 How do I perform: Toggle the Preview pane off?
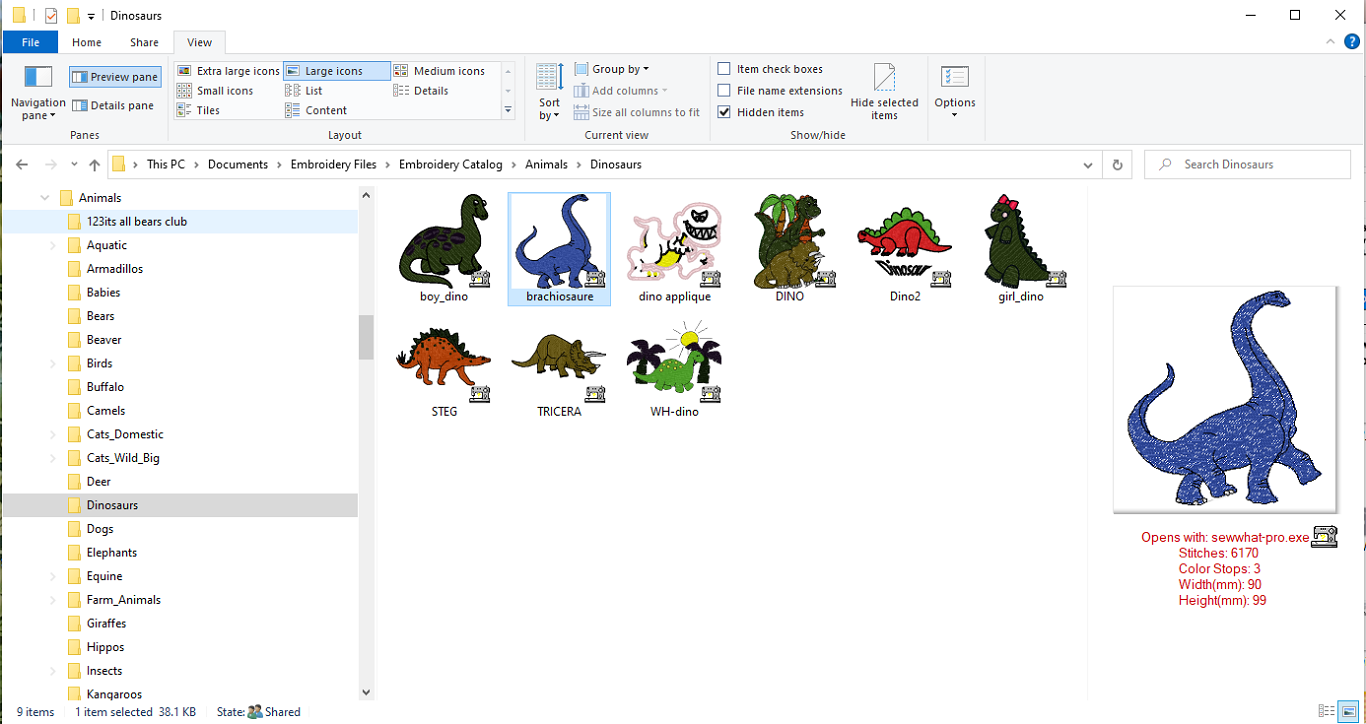114,76
